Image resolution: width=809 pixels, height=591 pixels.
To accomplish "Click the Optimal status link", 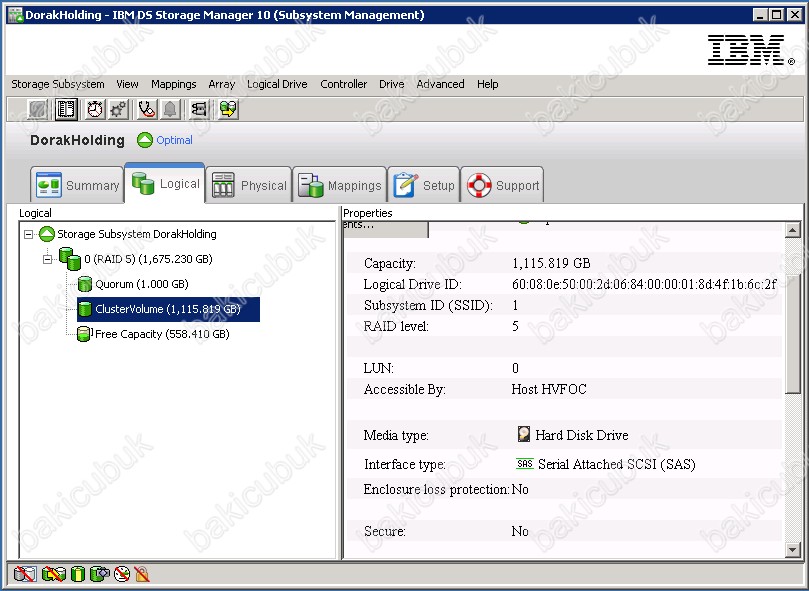I will (x=174, y=140).
